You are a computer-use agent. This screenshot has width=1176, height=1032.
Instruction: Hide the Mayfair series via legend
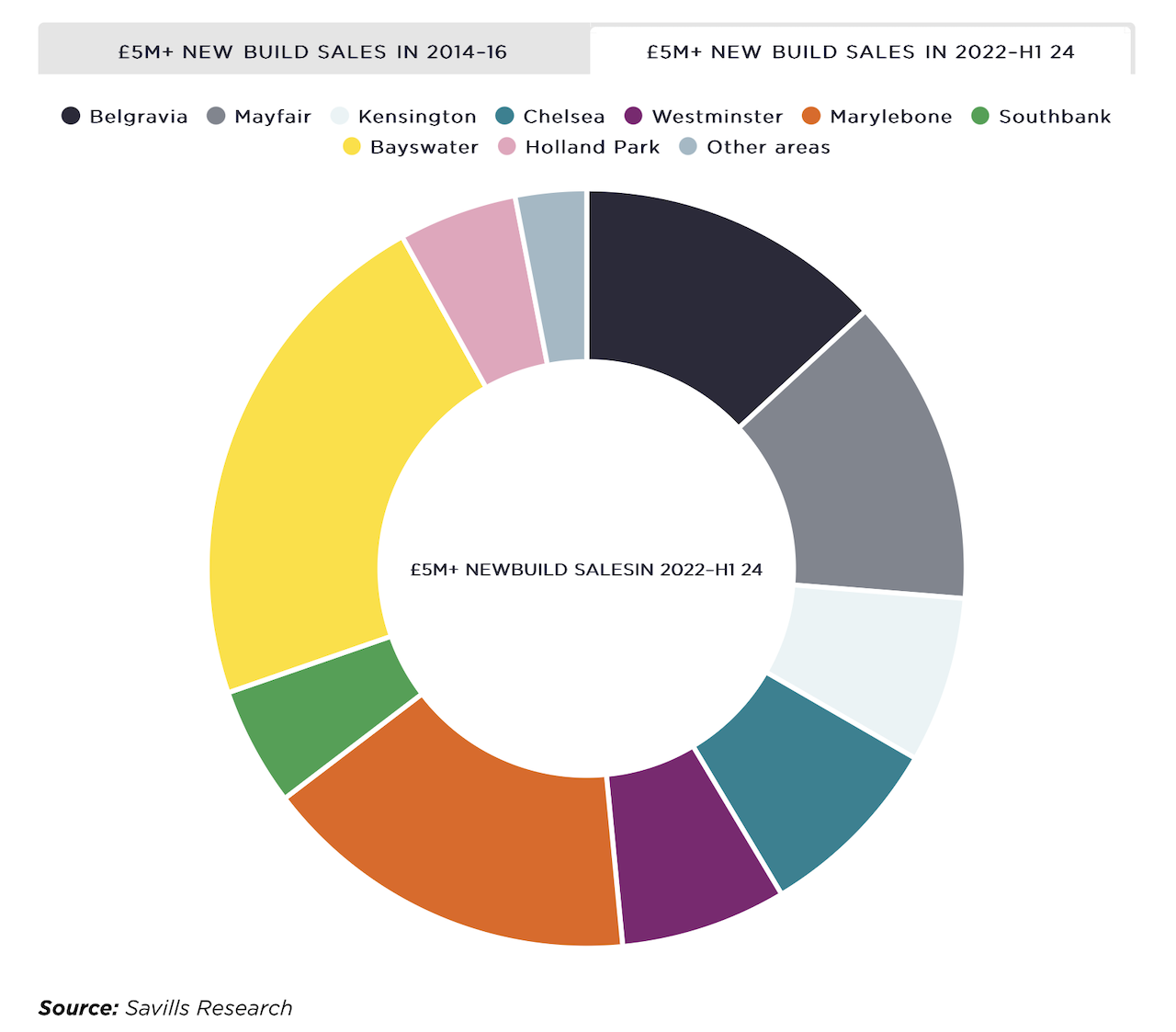(x=259, y=117)
